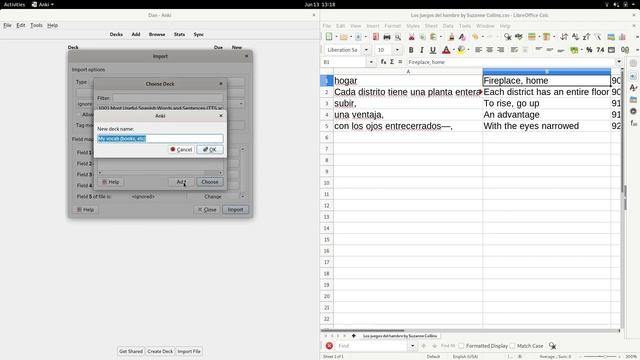Enable Formatted Display checkbox
The width and height of the screenshot is (640, 360).
[x=461, y=346]
